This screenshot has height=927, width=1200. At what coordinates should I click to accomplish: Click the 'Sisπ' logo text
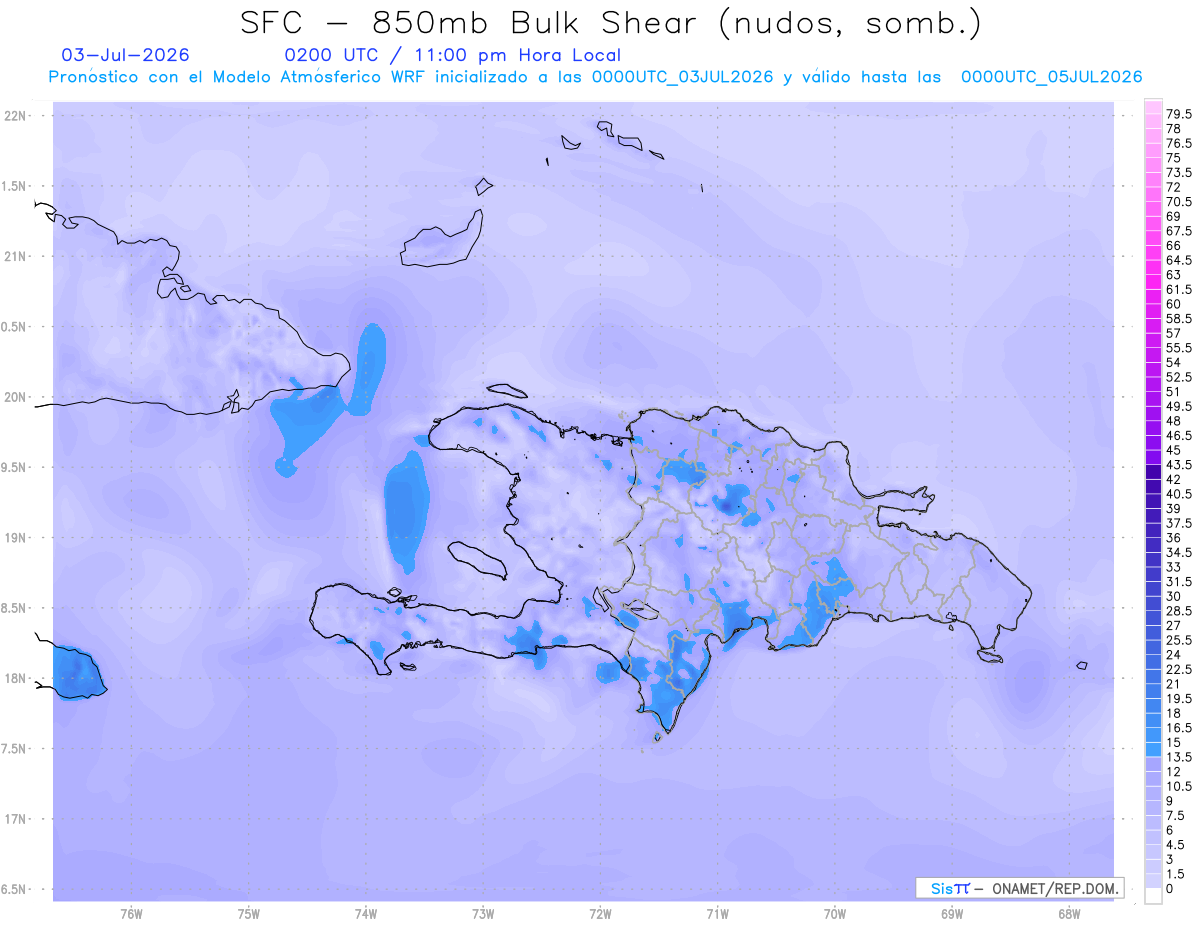[x=950, y=888]
